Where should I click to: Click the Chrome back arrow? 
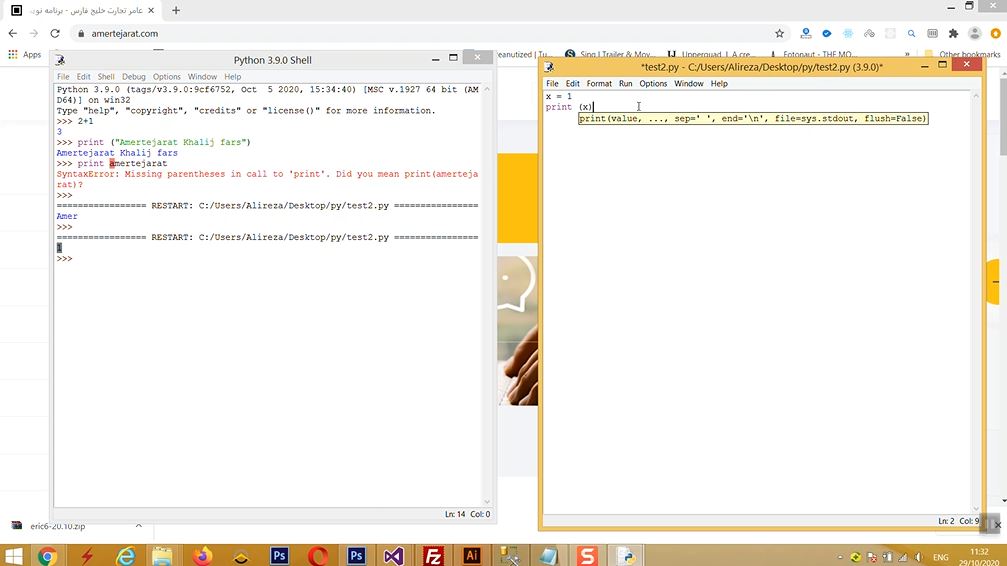tap(13, 33)
